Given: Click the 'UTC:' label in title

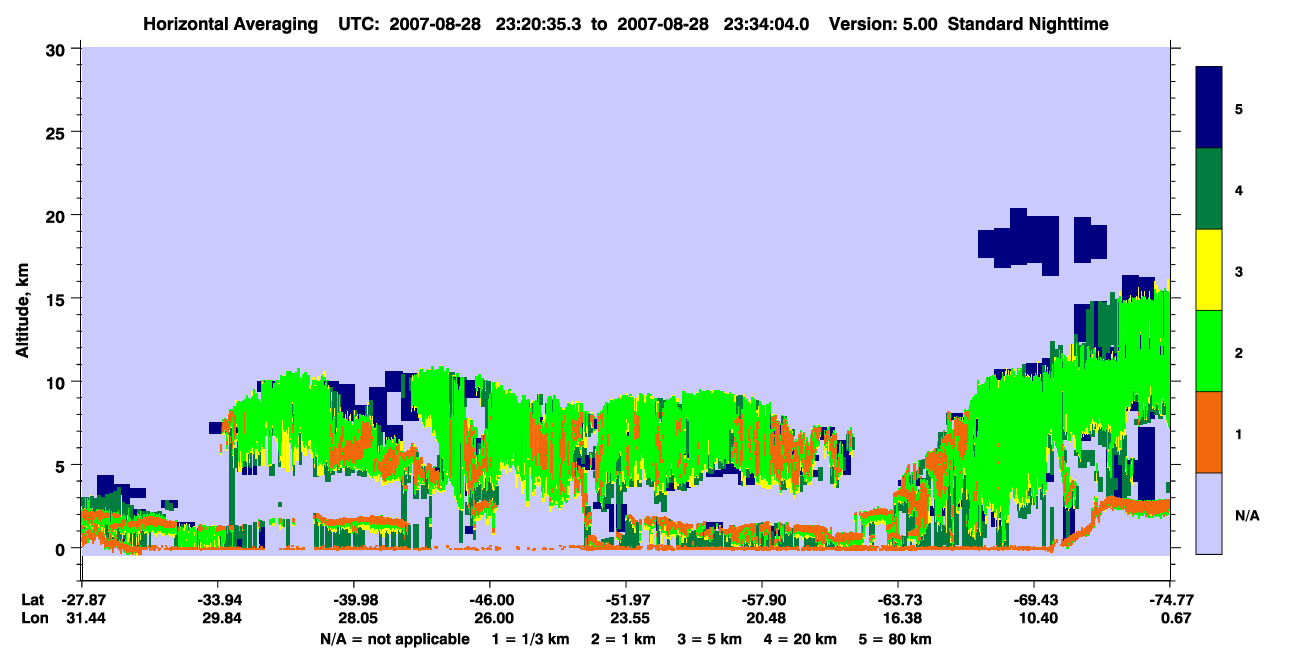Looking at the screenshot, I should [359, 23].
